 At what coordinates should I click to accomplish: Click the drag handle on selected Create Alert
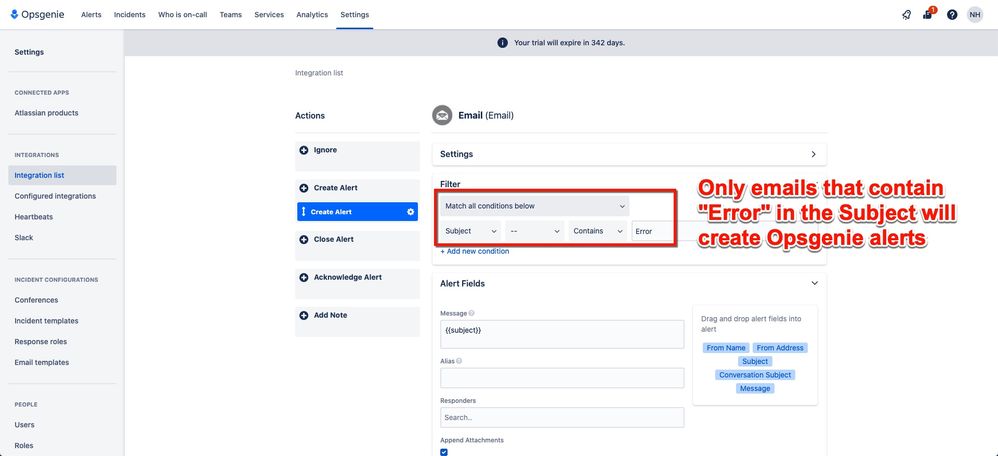(304, 212)
